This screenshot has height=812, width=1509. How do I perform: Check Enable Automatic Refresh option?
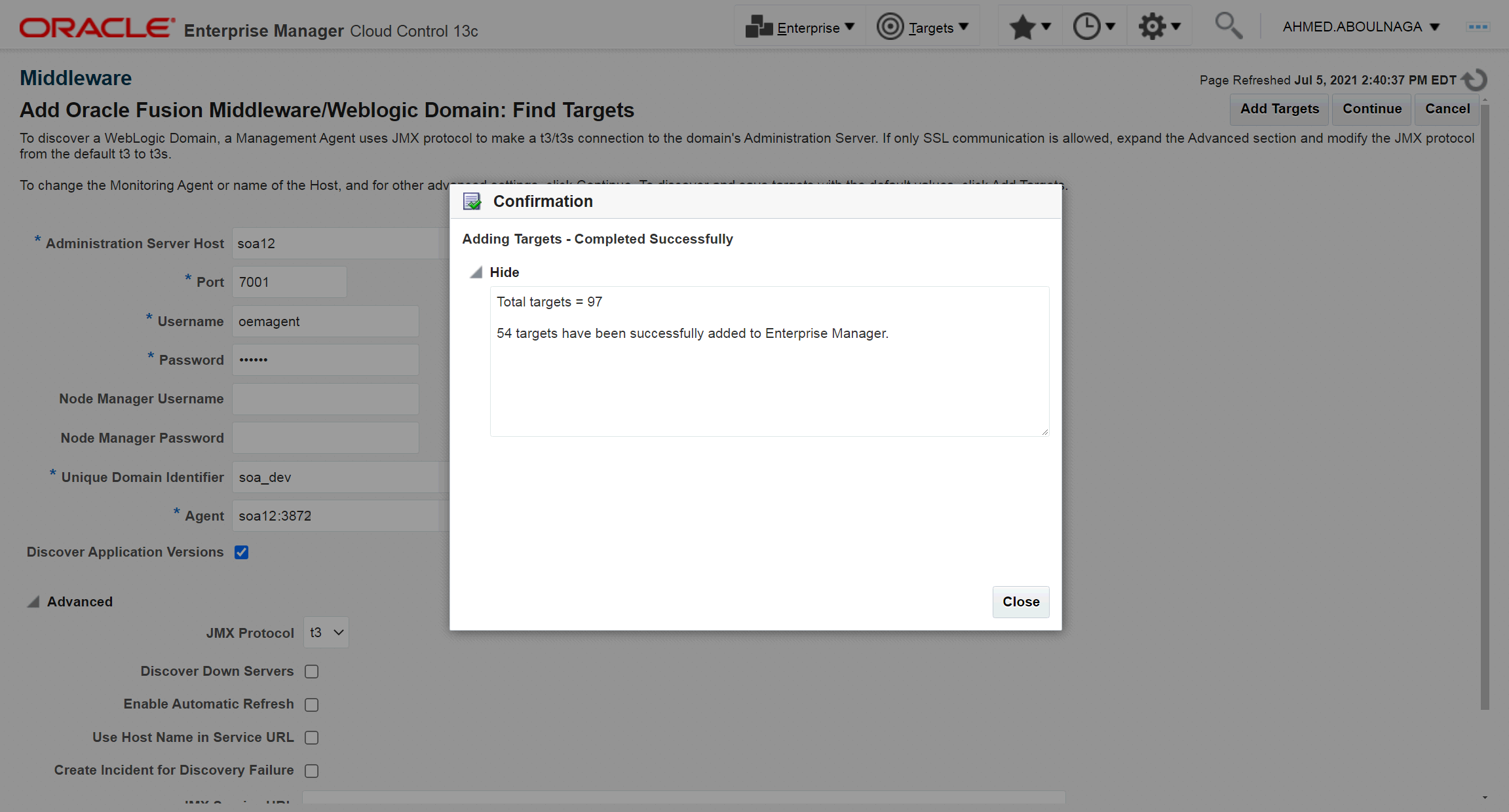click(x=312, y=705)
